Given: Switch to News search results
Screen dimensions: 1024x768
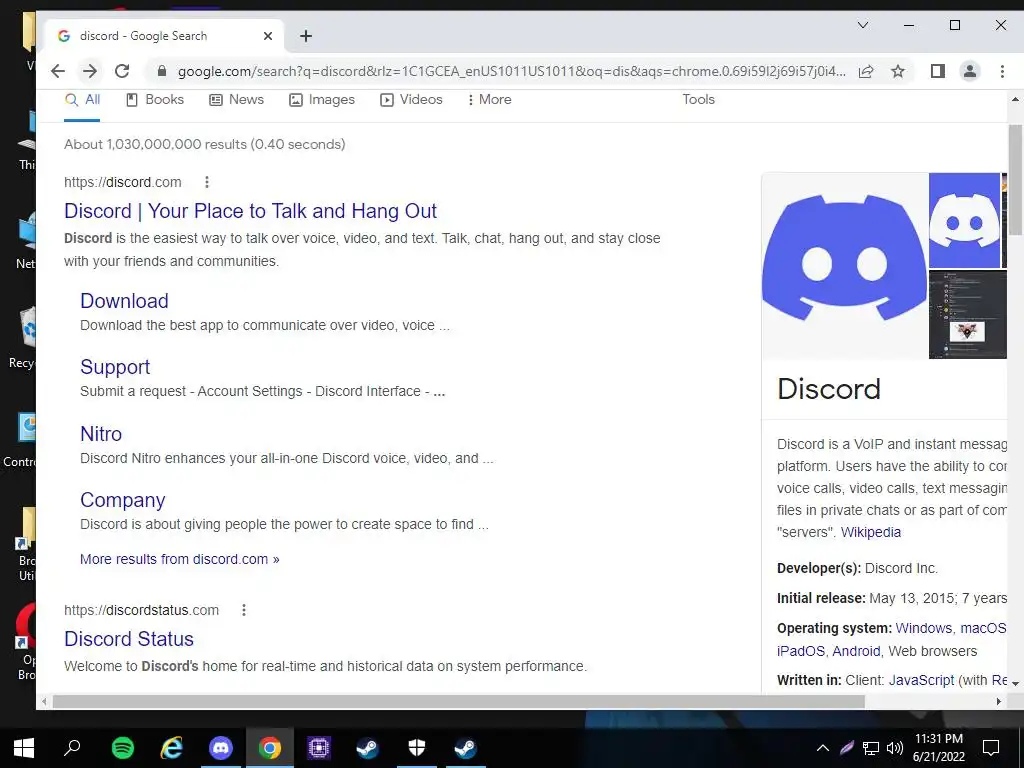Looking at the screenshot, I should (236, 99).
